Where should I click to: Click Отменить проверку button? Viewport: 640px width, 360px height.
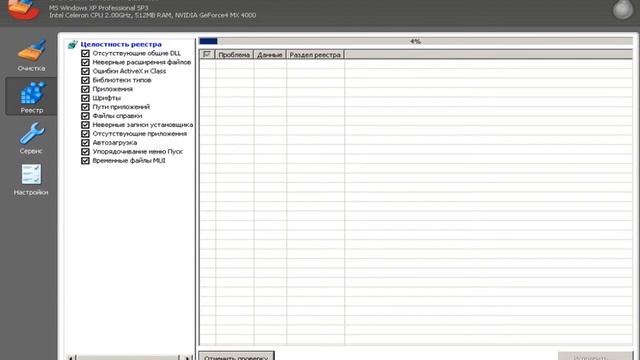pyautogui.click(x=236, y=356)
